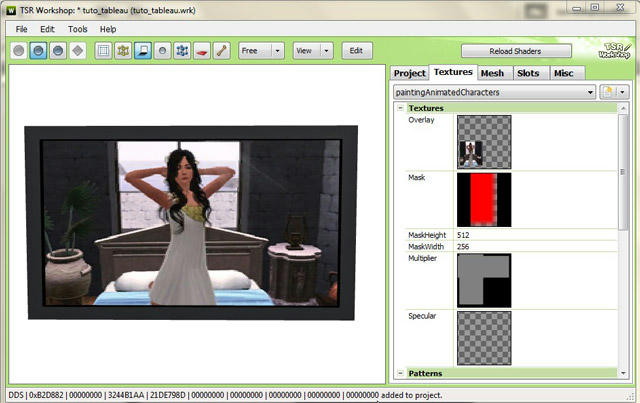
Task: Collapse the Patterns section
Action: click(x=400, y=373)
